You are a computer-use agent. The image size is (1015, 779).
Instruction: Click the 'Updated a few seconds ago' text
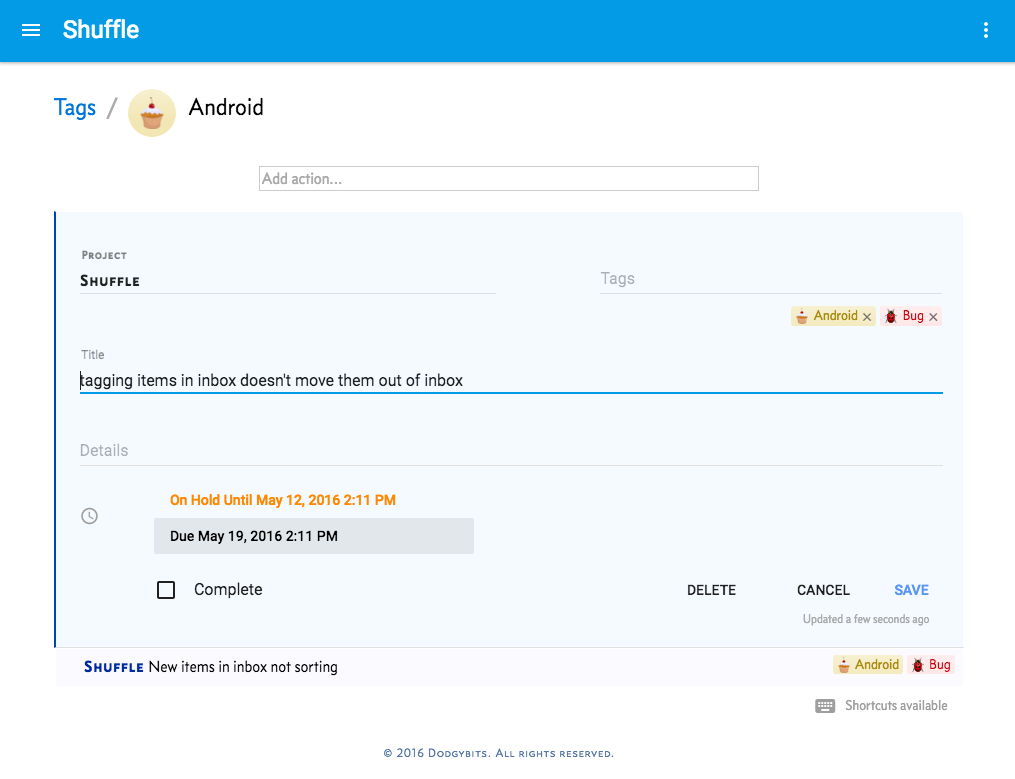pos(865,619)
